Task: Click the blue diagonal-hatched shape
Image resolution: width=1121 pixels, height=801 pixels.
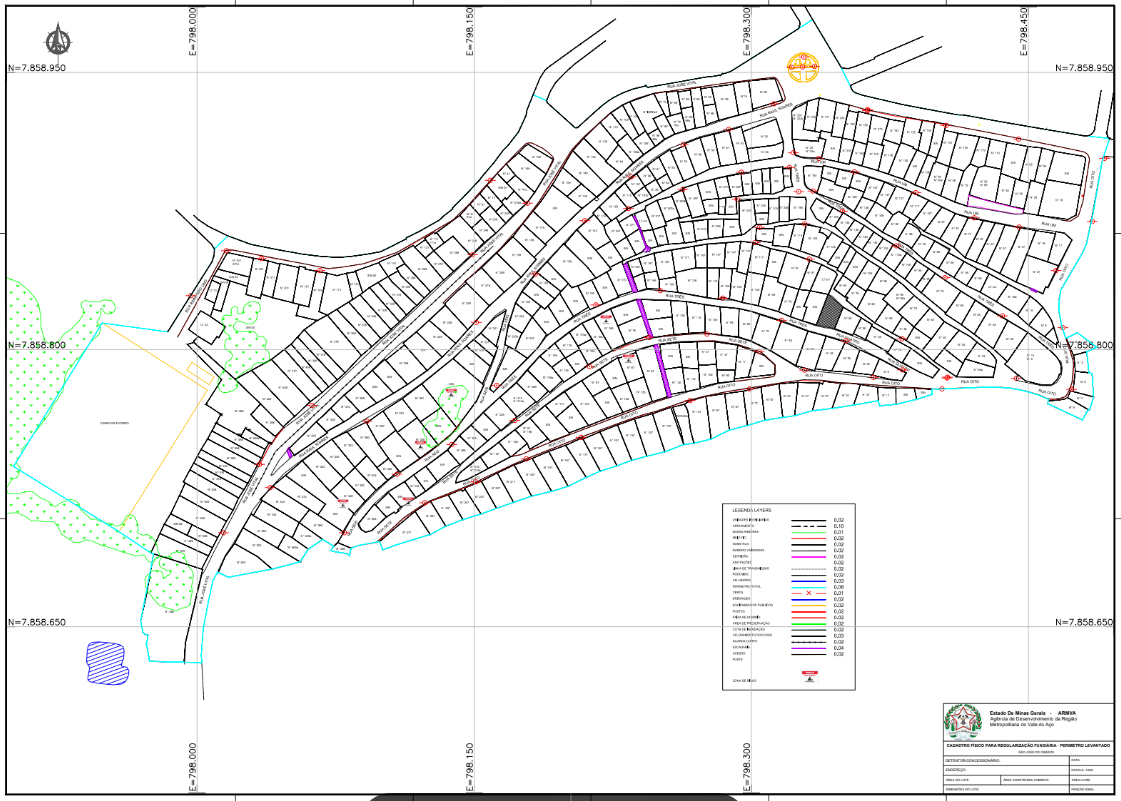Action: pyautogui.click(x=106, y=662)
